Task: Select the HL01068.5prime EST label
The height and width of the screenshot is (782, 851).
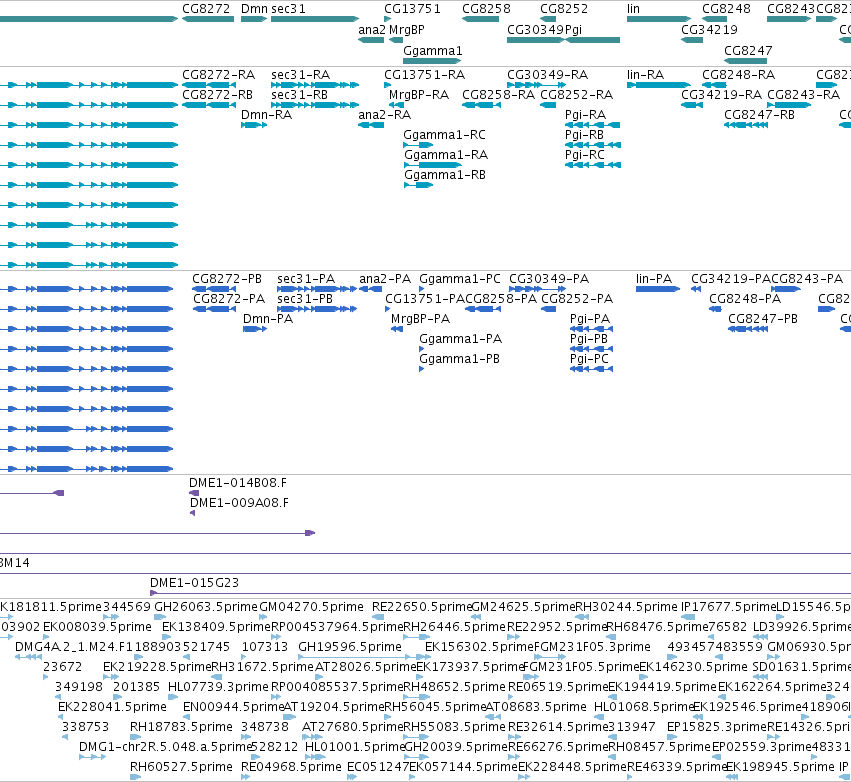Action: 644,707
